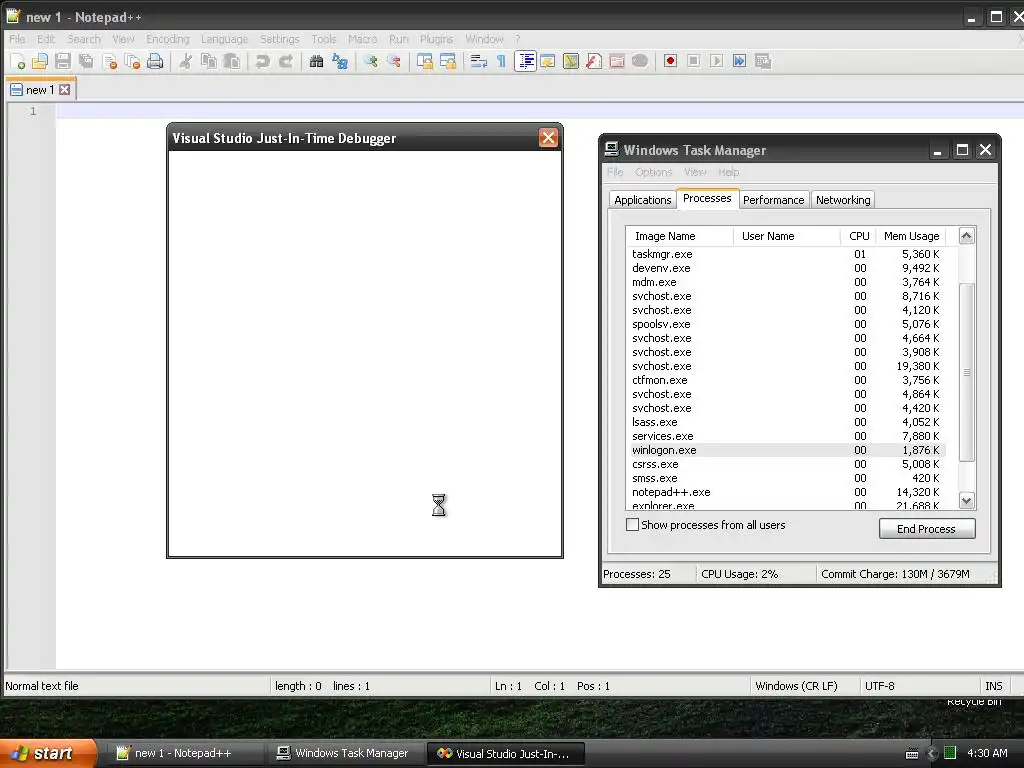Toggle the Word Wrap icon
The width and height of the screenshot is (1024, 768).
pyautogui.click(x=479, y=61)
